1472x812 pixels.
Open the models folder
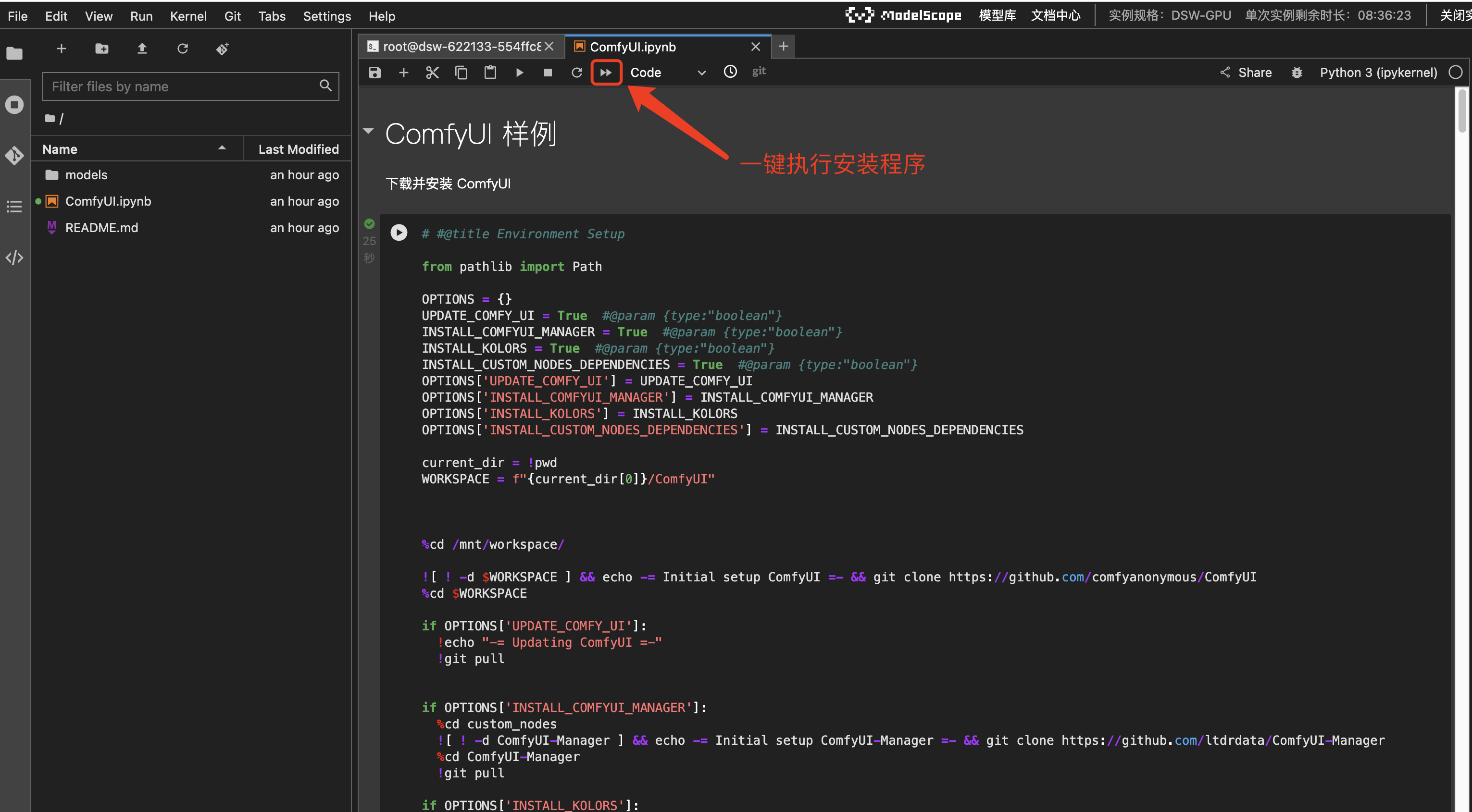(x=191, y=175)
